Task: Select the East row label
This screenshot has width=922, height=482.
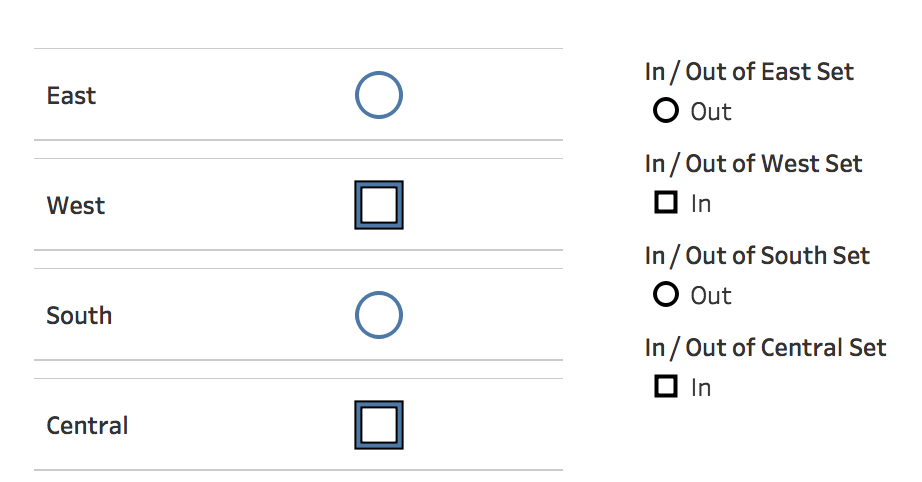Action: (71, 96)
